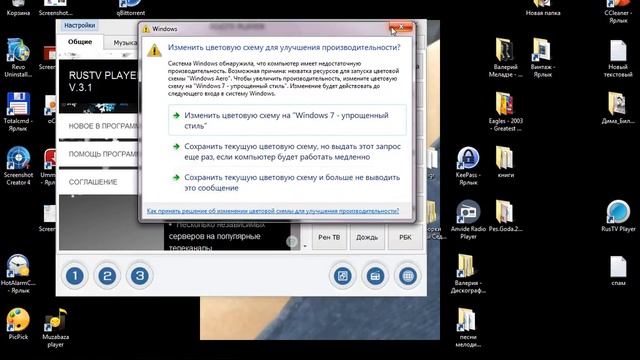Open СОГЛАШЕНИЕ section
Image resolution: width=640 pixels, height=360 pixels.
click(99, 182)
